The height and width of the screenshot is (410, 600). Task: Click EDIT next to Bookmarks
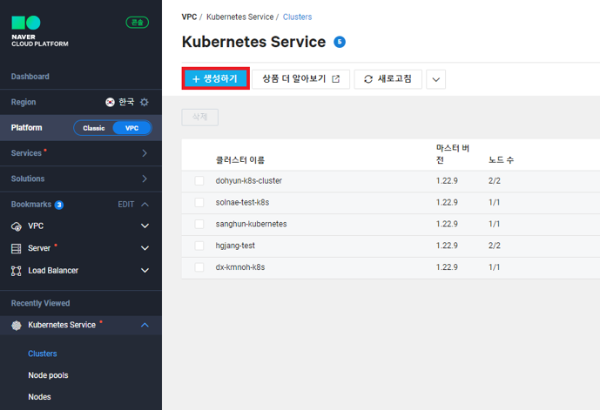(x=126, y=204)
